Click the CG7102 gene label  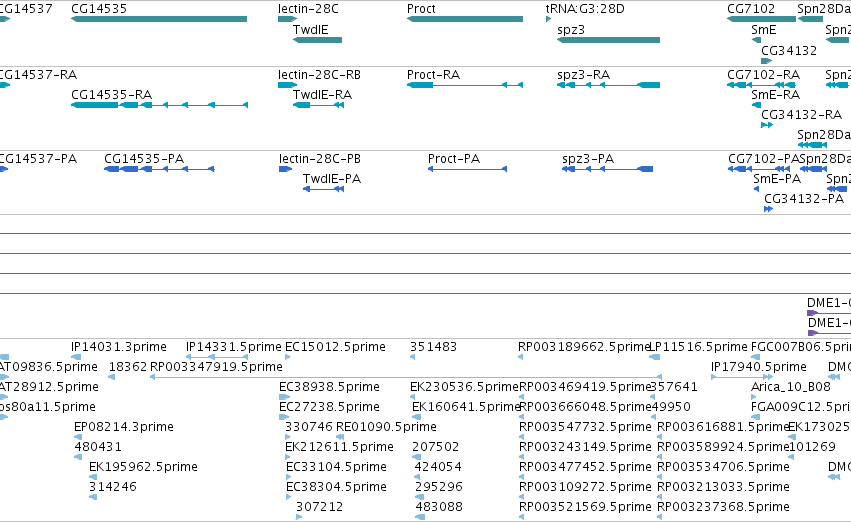[x=751, y=9]
